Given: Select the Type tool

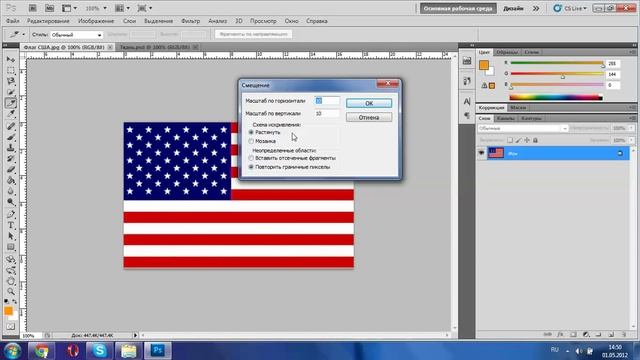Looking at the screenshot, I should point(11,225).
